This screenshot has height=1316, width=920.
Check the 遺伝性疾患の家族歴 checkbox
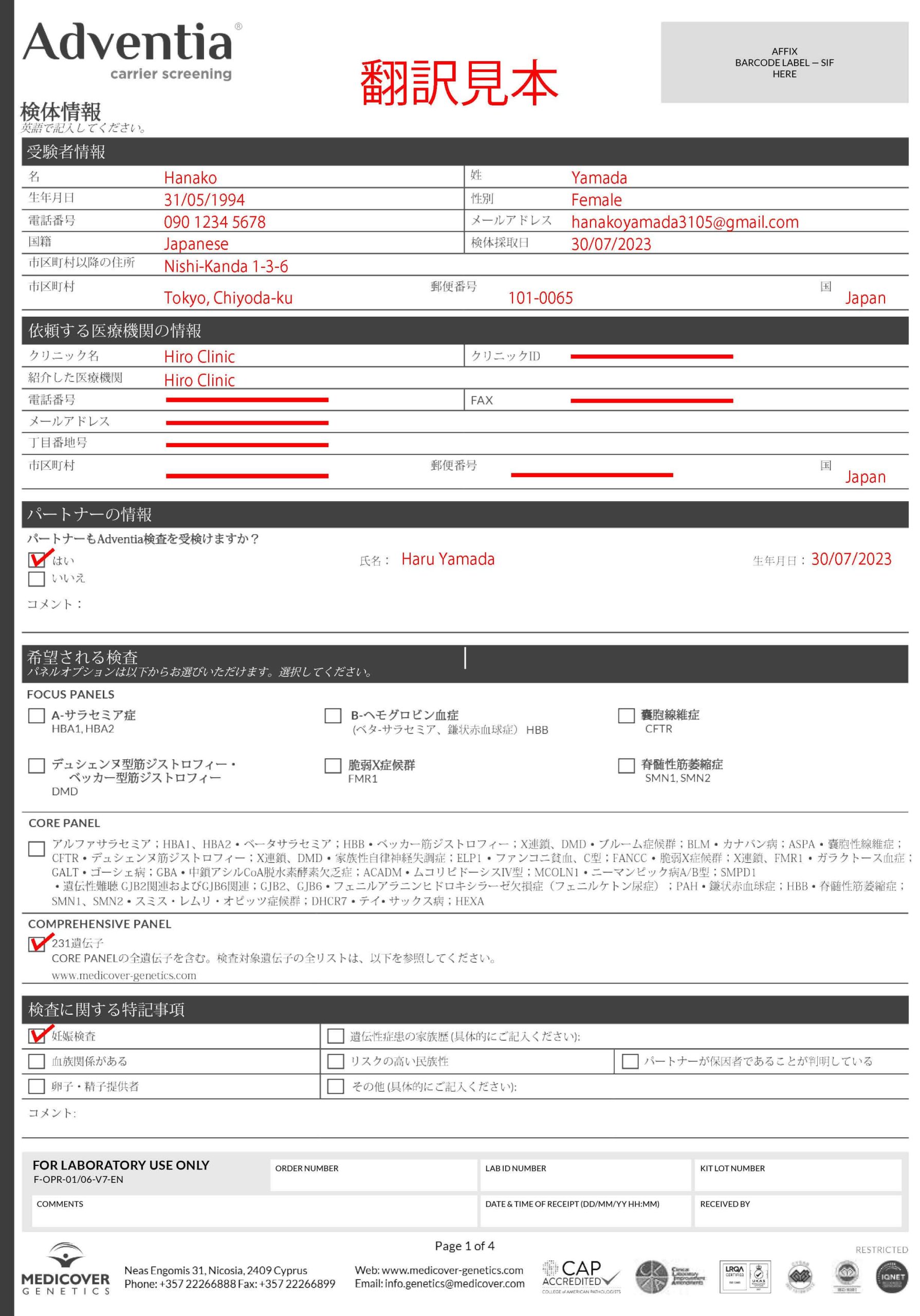click(x=335, y=1036)
